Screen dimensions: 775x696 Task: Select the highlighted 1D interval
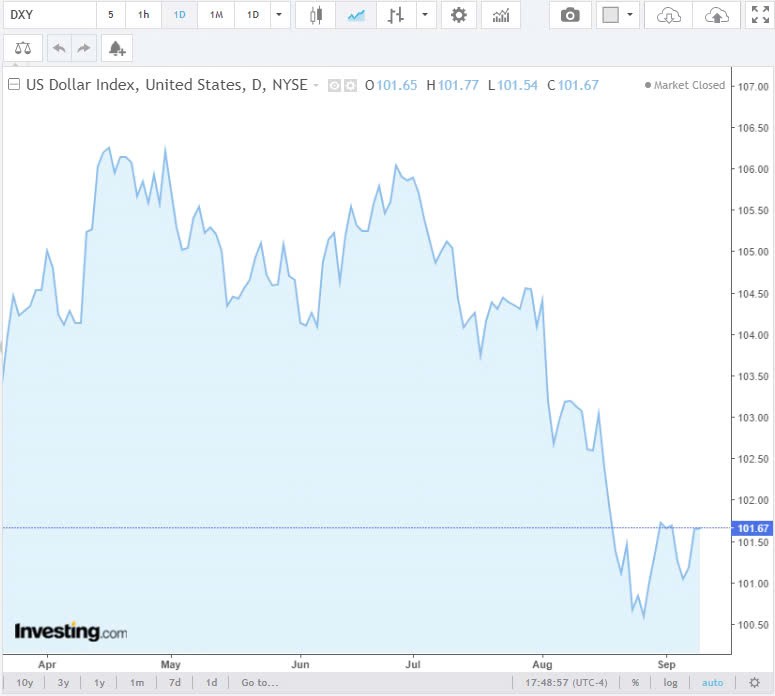tap(179, 15)
